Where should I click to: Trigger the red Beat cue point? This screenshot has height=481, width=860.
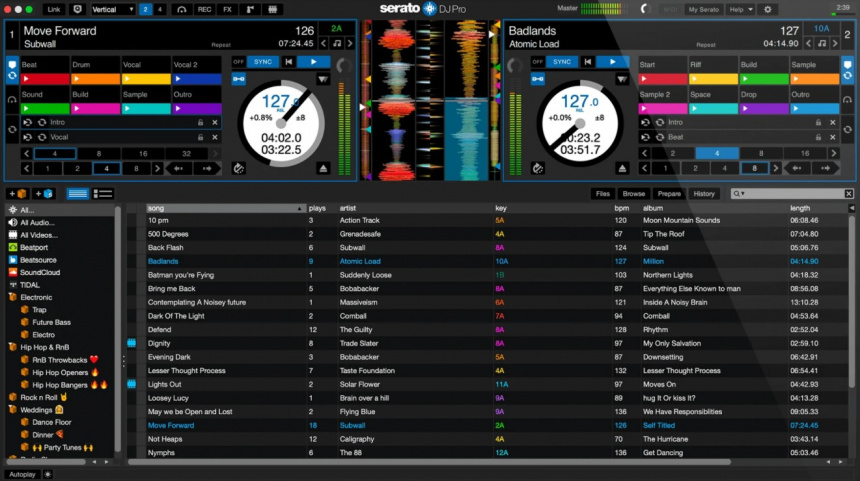(x=45, y=79)
